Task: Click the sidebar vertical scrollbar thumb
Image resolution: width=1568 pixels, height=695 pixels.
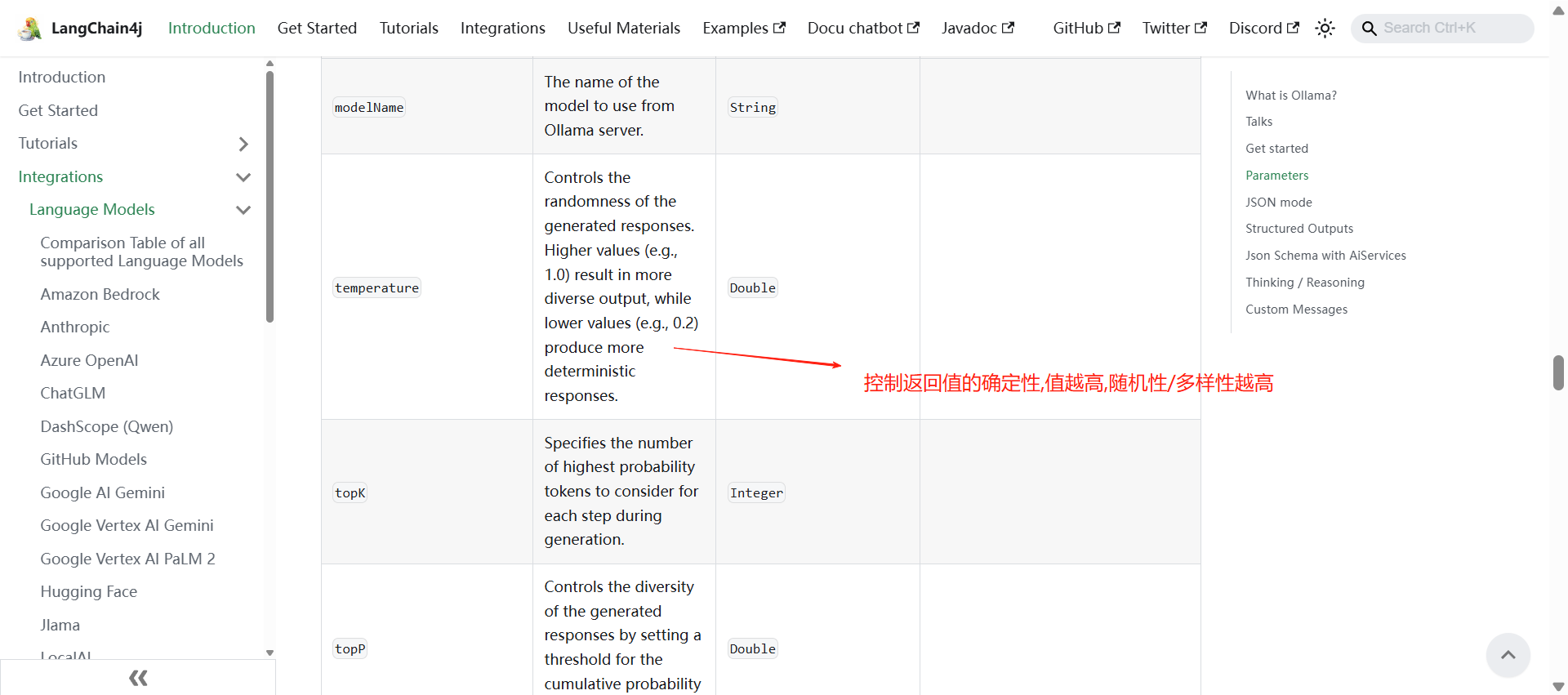Action: click(x=269, y=196)
